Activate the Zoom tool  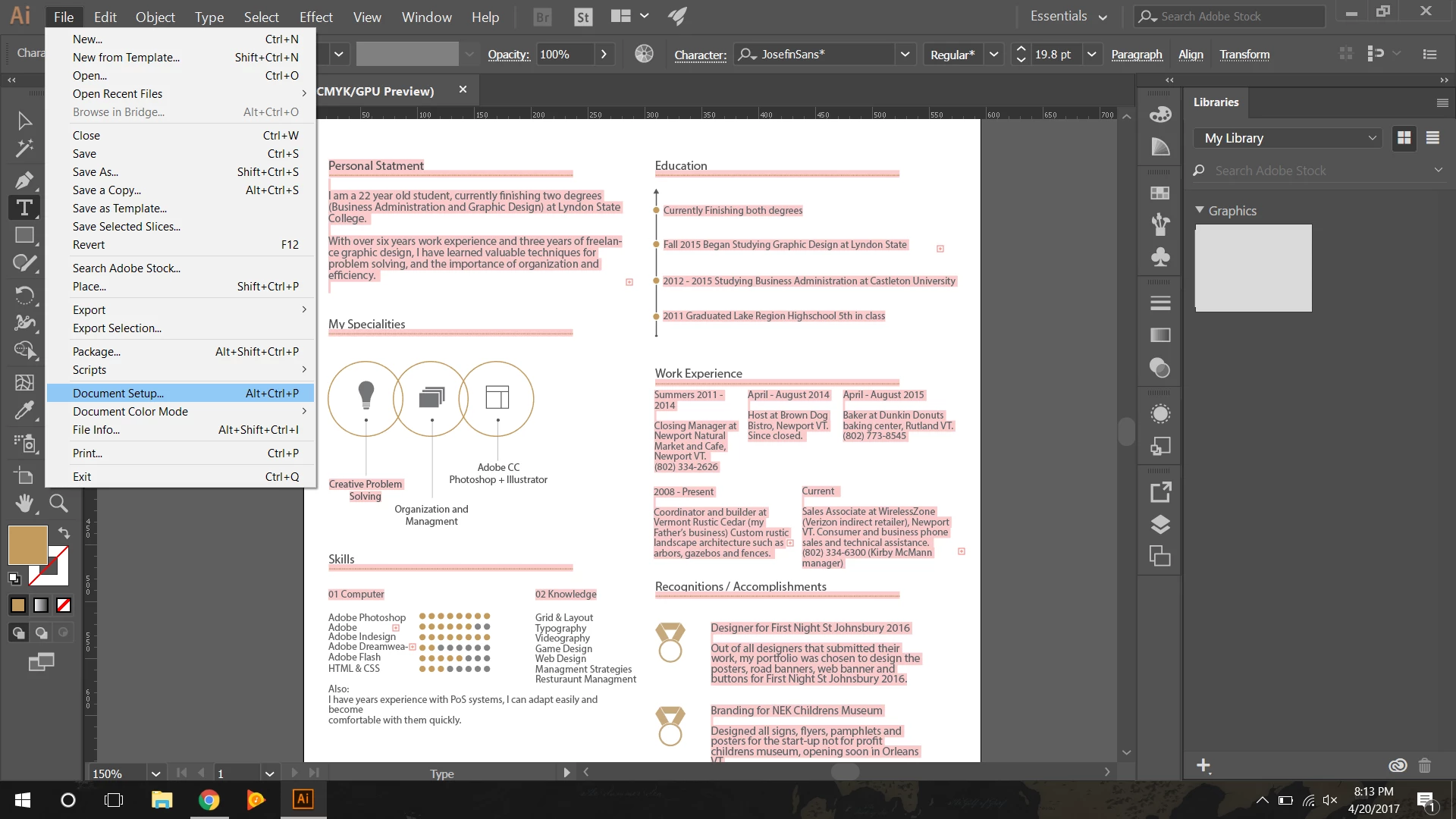[58, 503]
